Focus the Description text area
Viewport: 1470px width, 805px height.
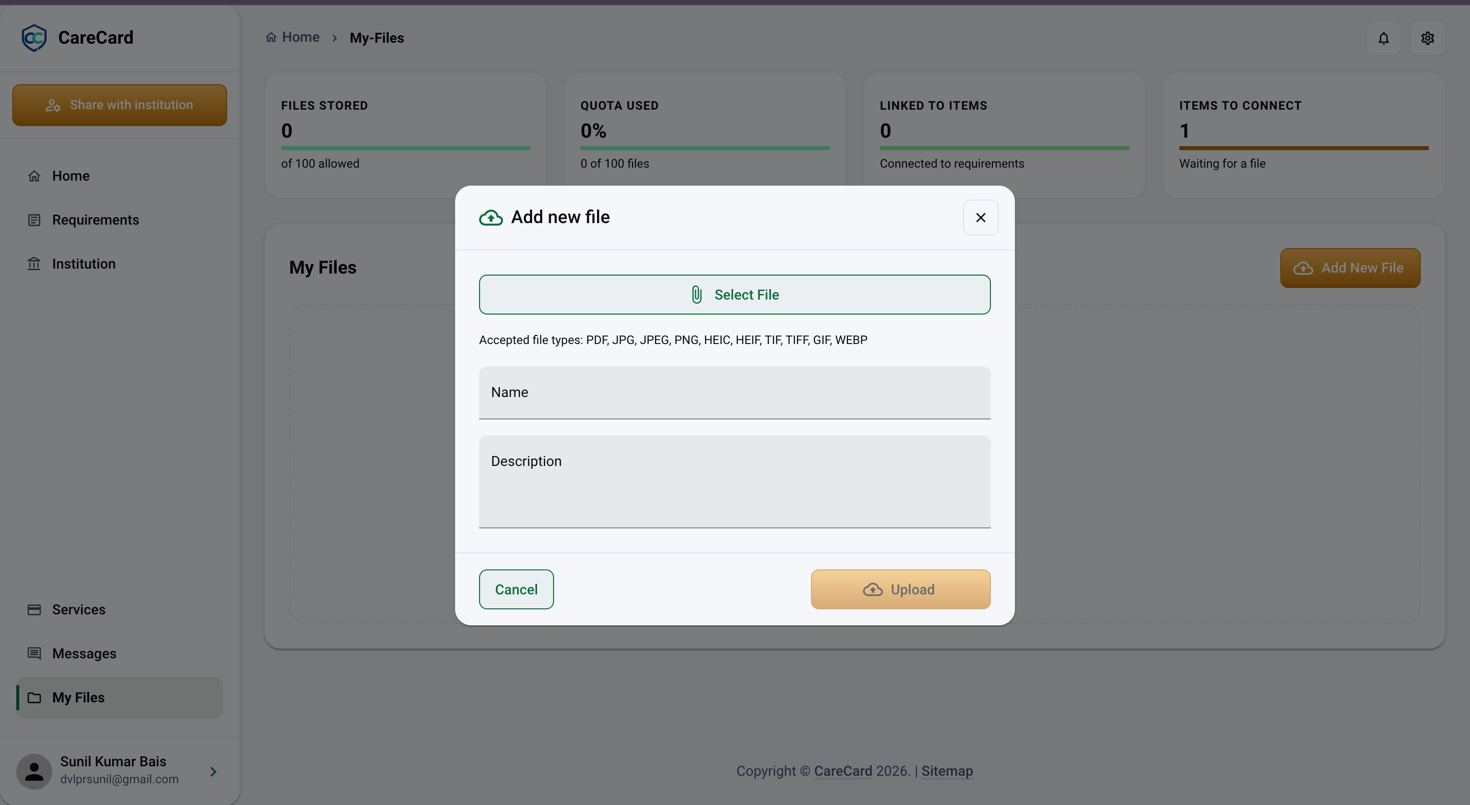(x=735, y=482)
